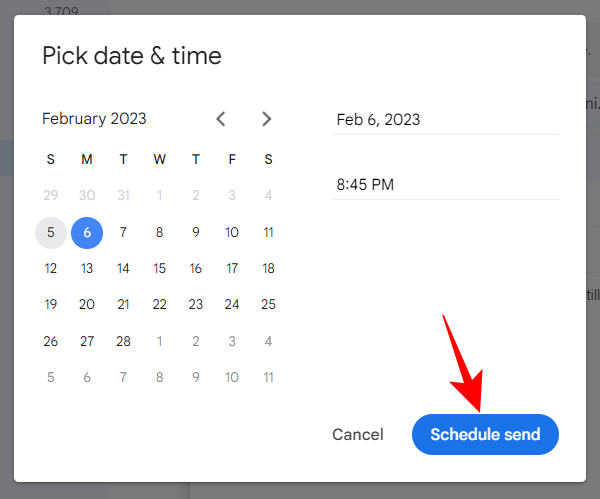Screen dimensions: 600x499
Task: Click the time field showing 8:45 PM
Action: point(445,184)
